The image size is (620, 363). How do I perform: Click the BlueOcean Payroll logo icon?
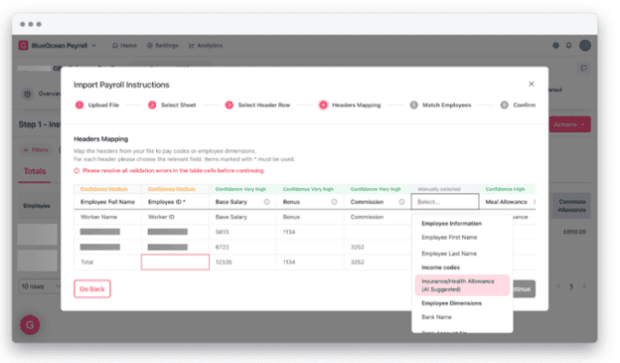(23, 45)
